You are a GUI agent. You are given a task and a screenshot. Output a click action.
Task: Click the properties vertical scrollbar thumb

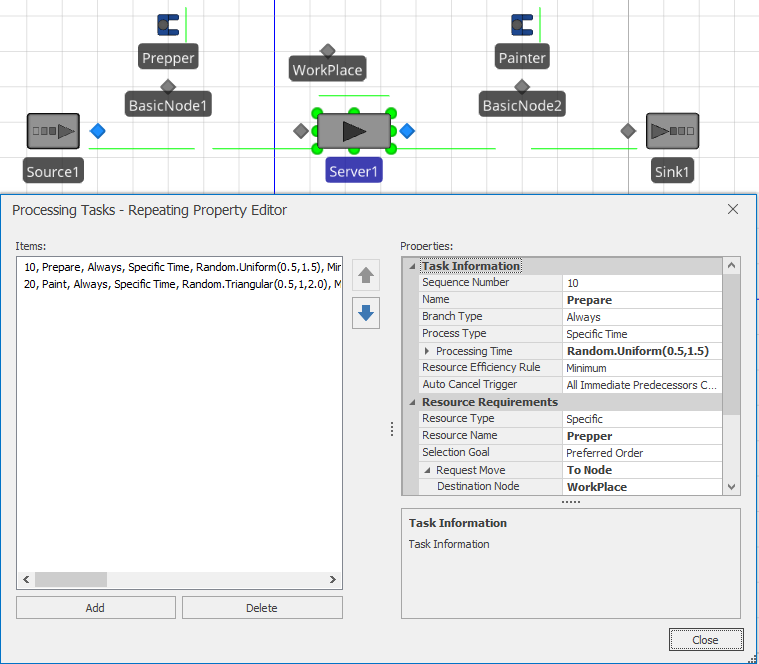(x=731, y=345)
